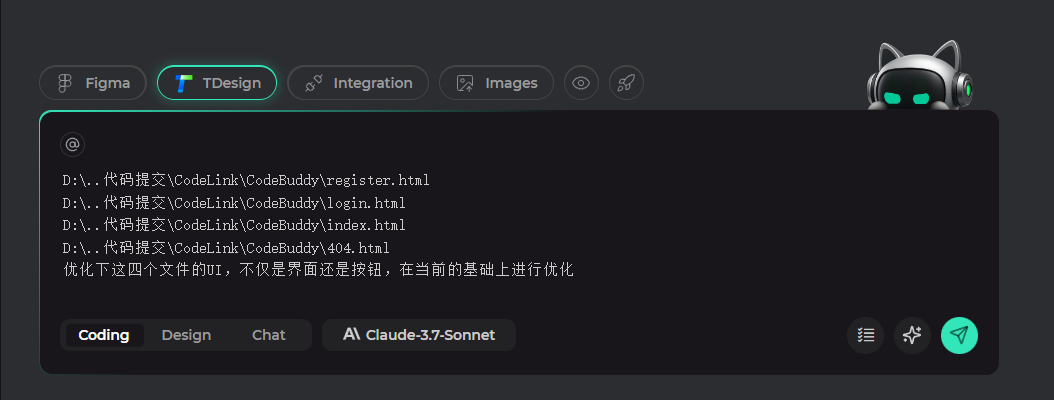The image size is (1054, 400).
Task: Click the Figma logo icon
Action: click(65, 83)
